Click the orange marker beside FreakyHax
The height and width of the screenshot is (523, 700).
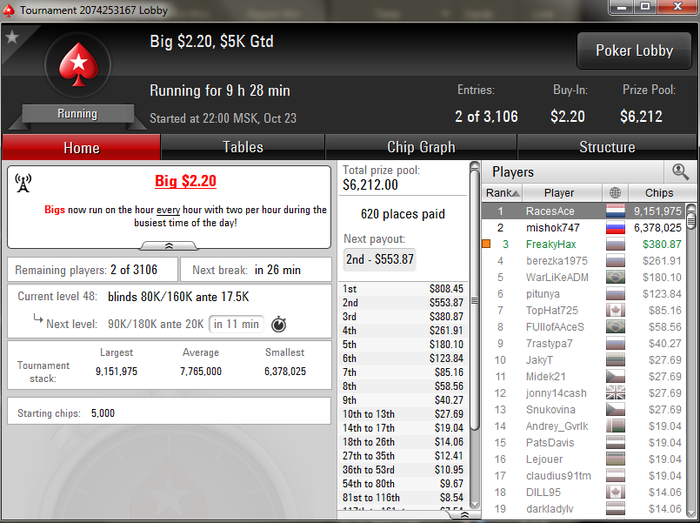tap(486, 244)
